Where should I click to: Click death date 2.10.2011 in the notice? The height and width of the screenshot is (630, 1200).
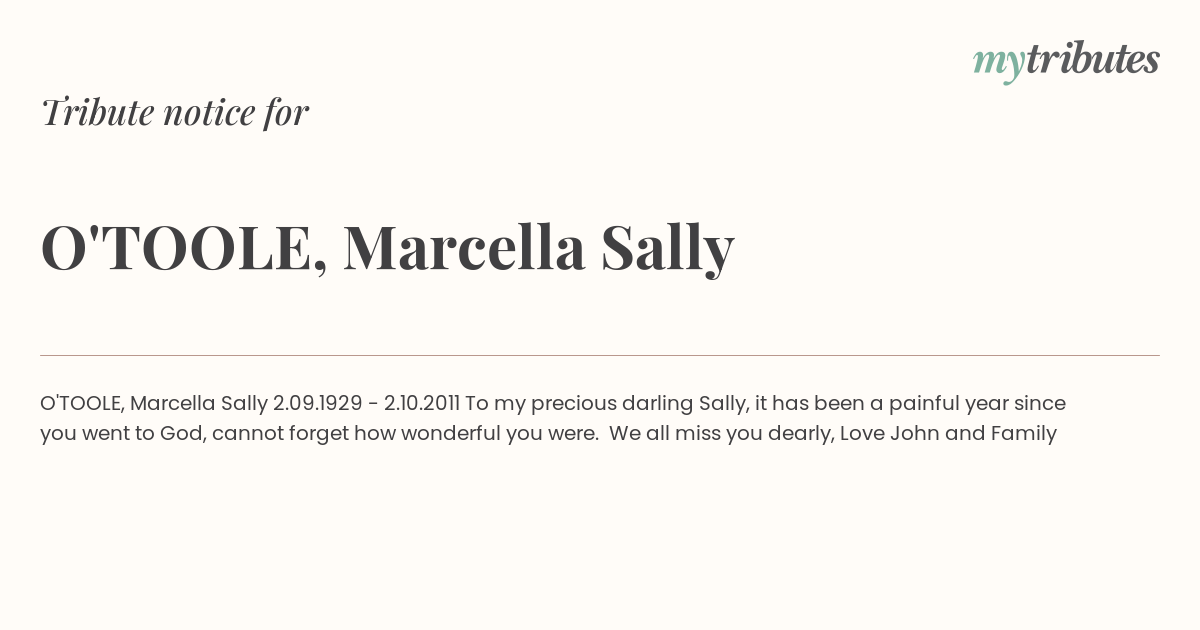click(x=422, y=403)
